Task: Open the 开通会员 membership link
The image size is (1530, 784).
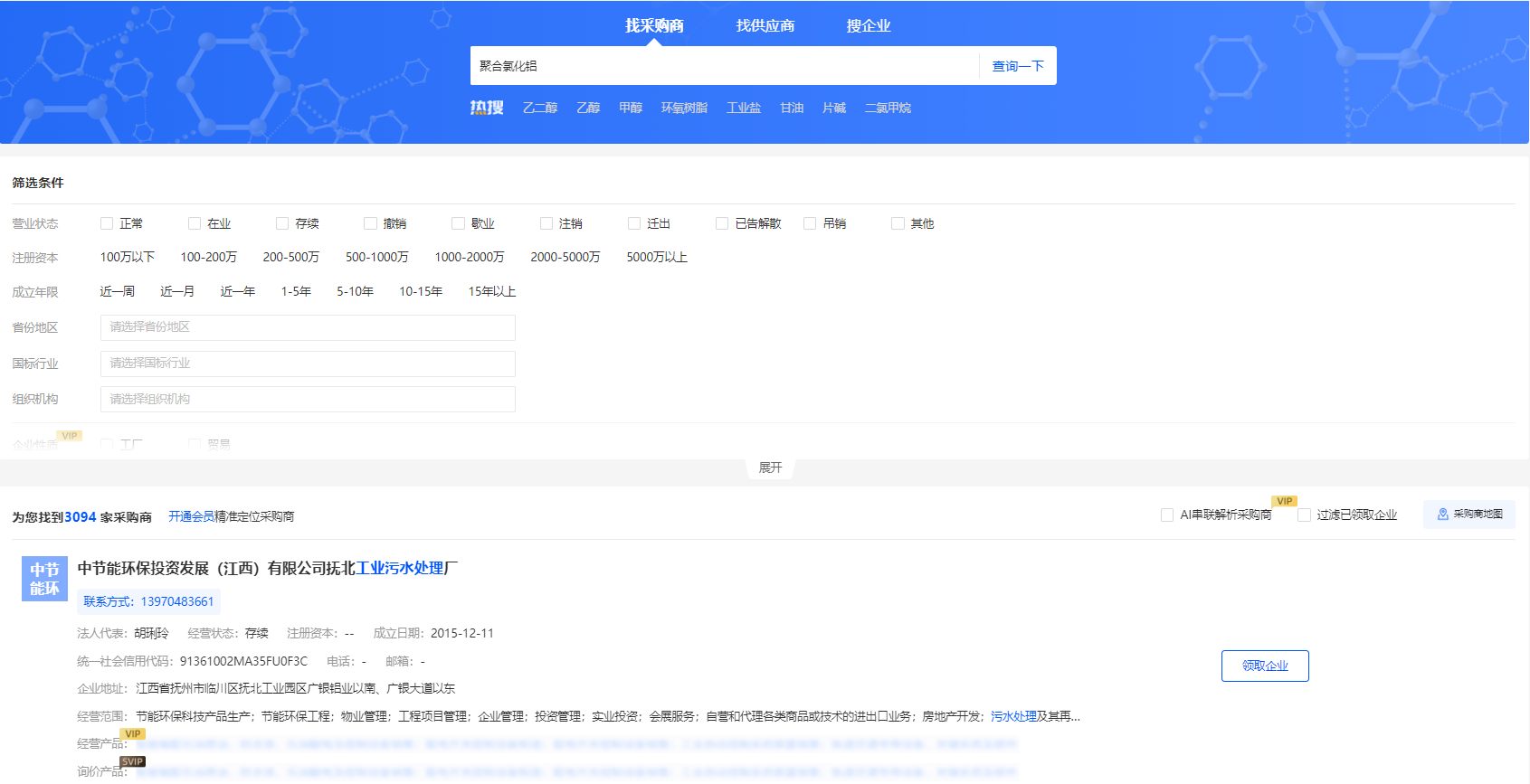Action: click(x=191, y=516)
